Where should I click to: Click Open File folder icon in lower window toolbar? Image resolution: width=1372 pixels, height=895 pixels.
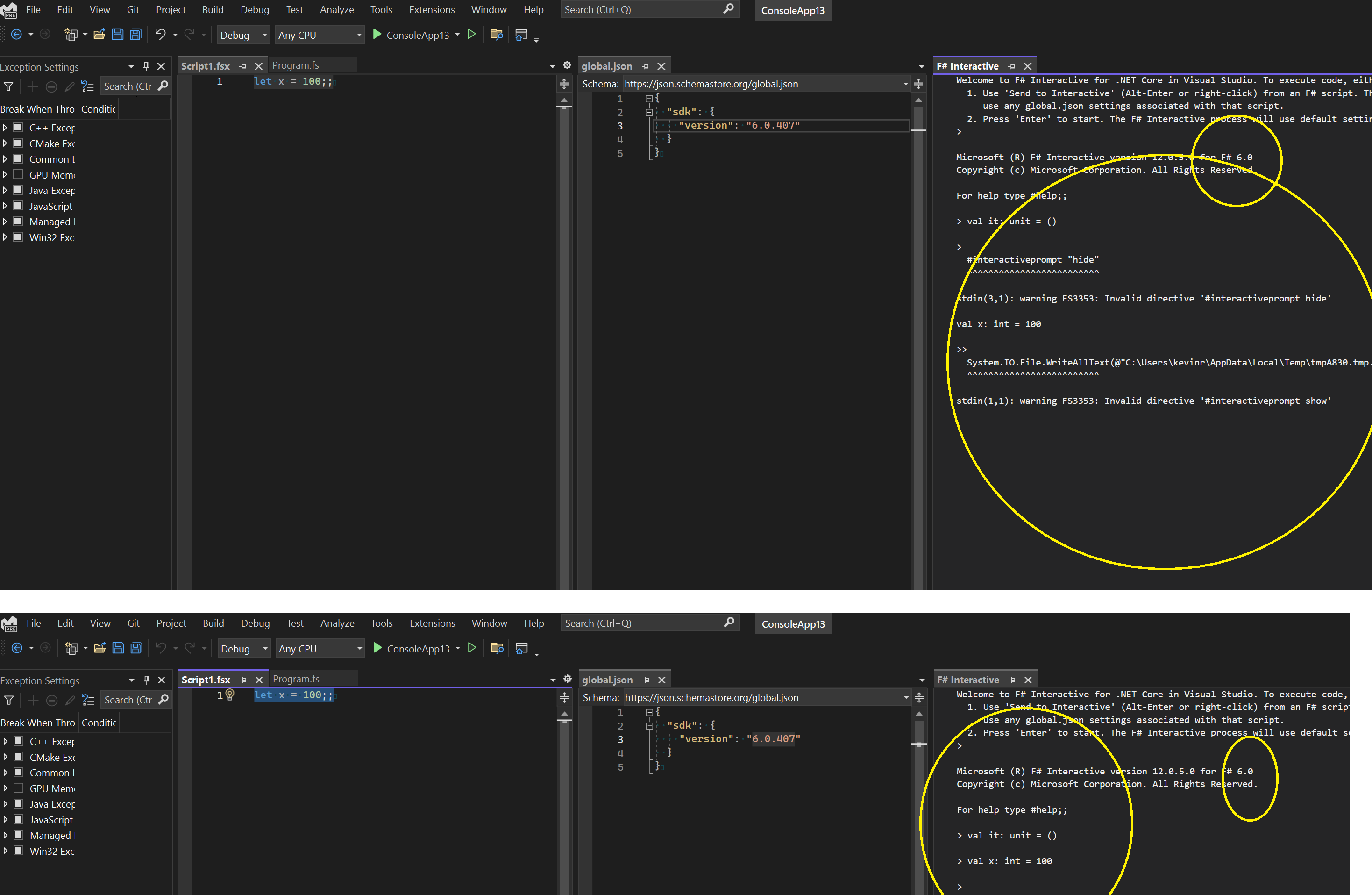coord(100,648)
